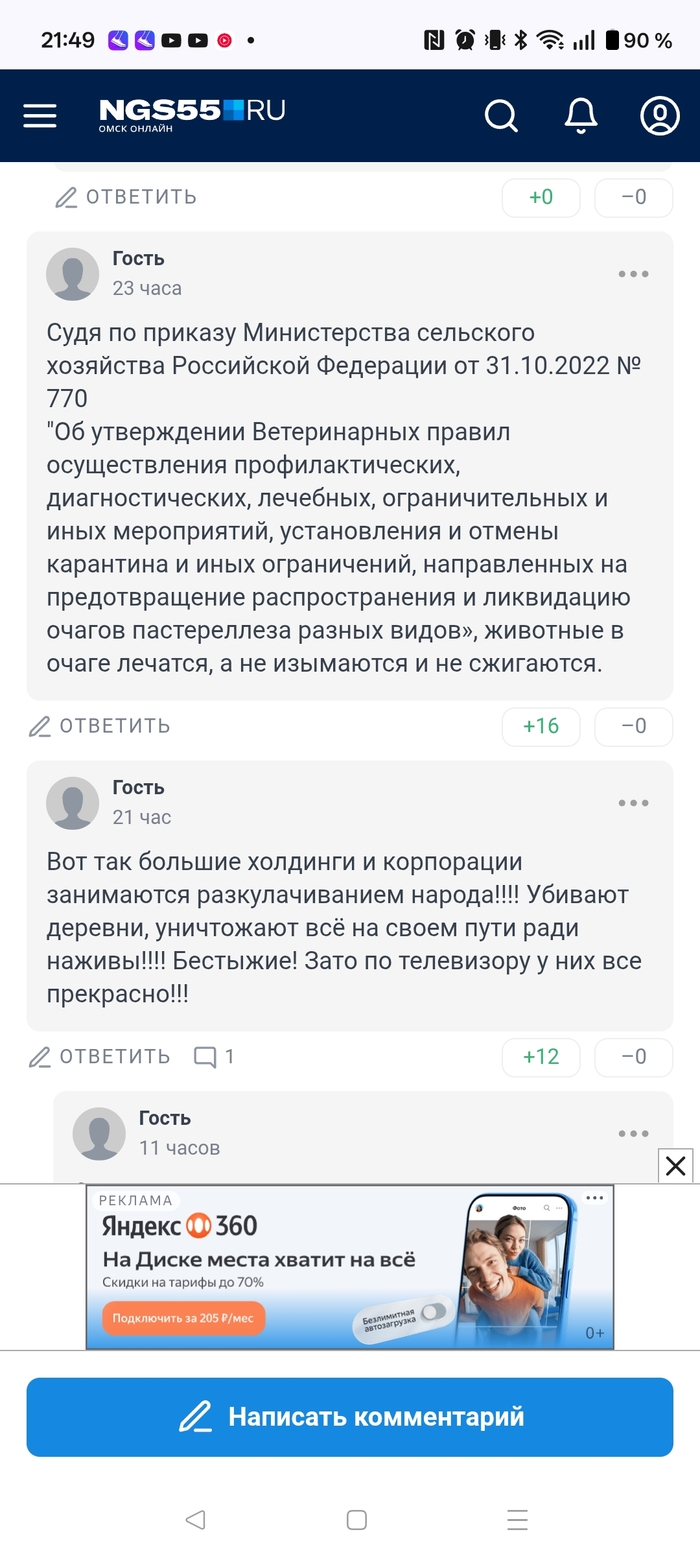The image size is (700, 1556).
Task: Open guest avatar on 23 часа comment
Action: pos(73,274)
